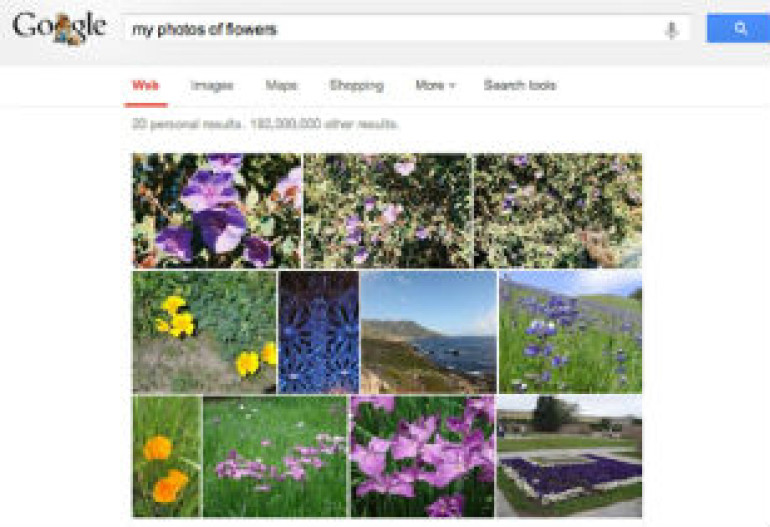Open the large purple morning glory photo

[x=217, y=211]
